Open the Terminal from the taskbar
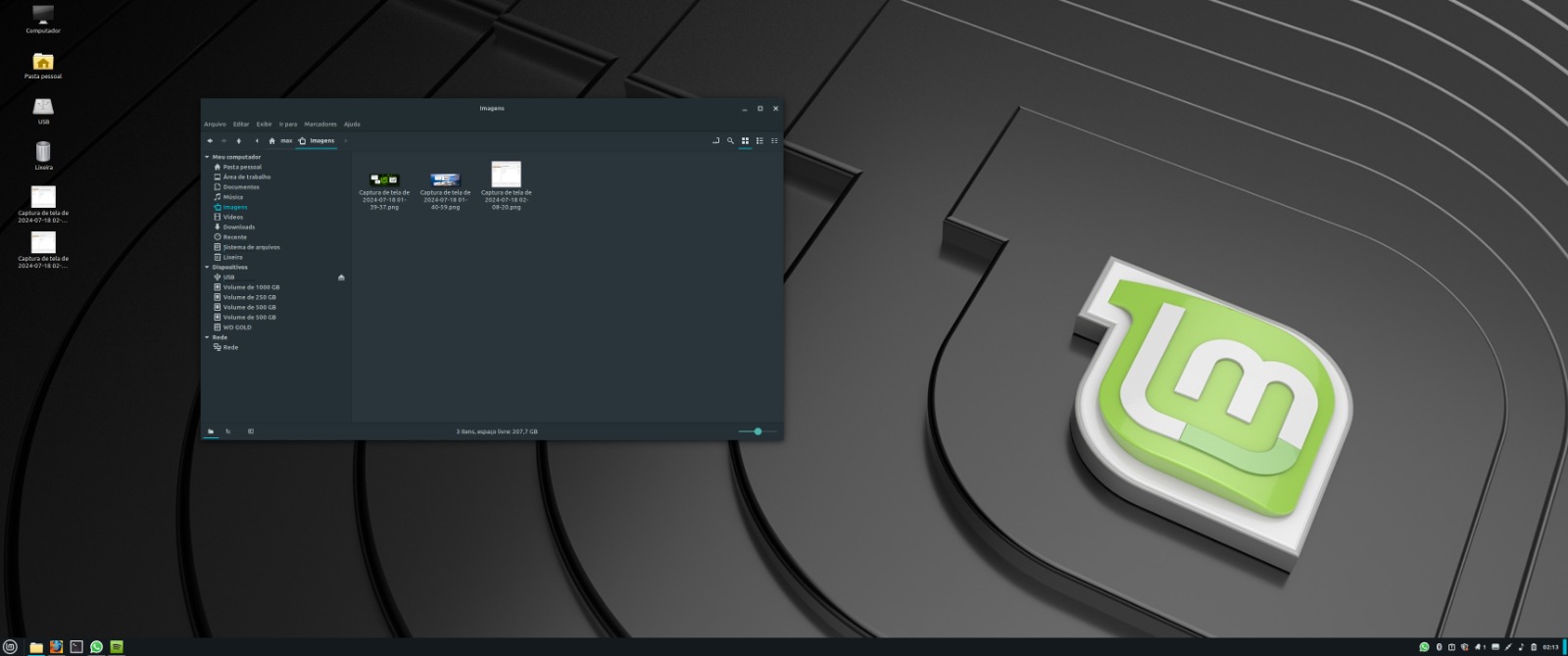The width and height of the screenshot is (1568, 656). click(76, 647)
